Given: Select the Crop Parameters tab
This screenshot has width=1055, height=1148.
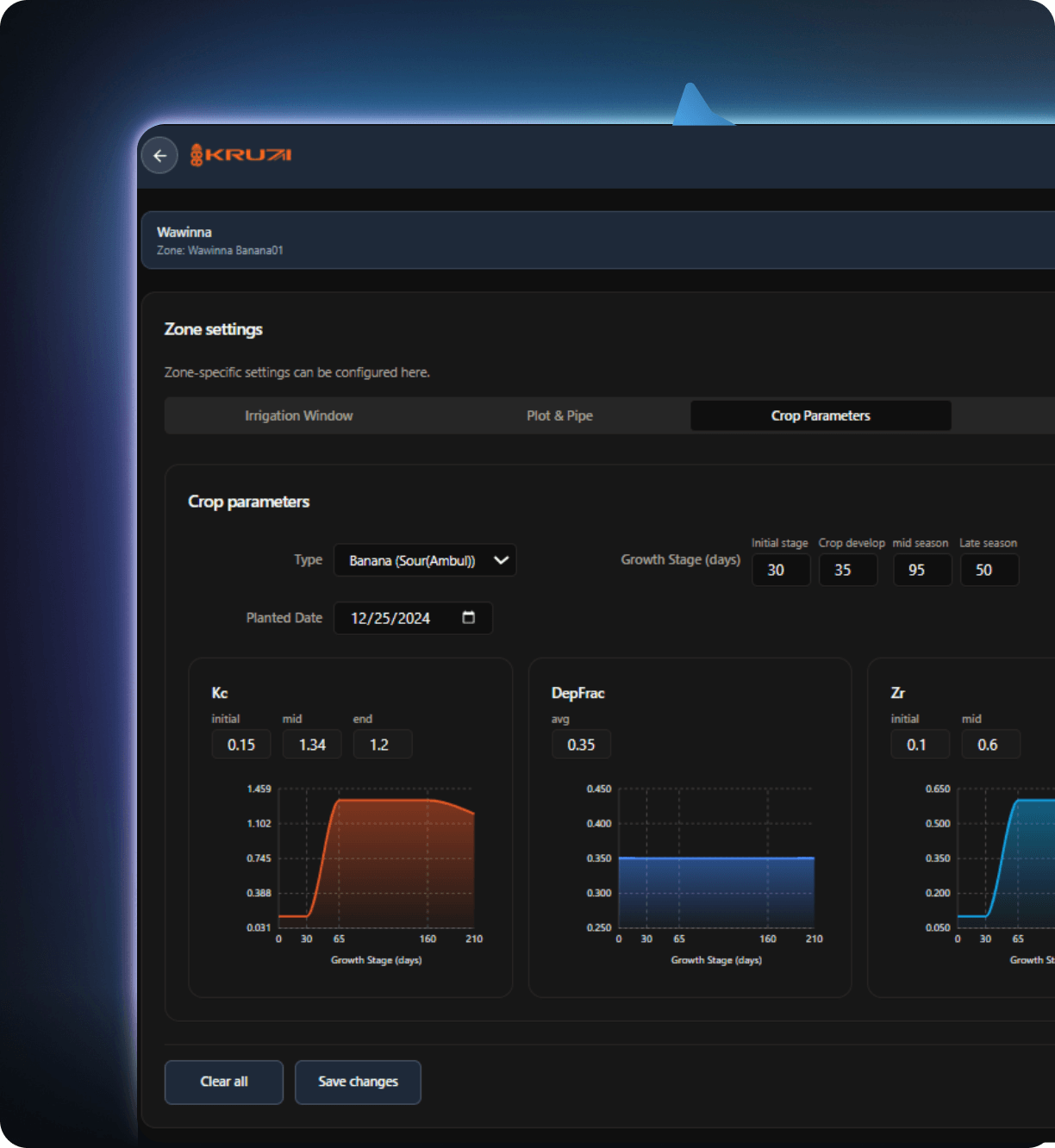Looking at the screenshot, I should pos(821,415).
